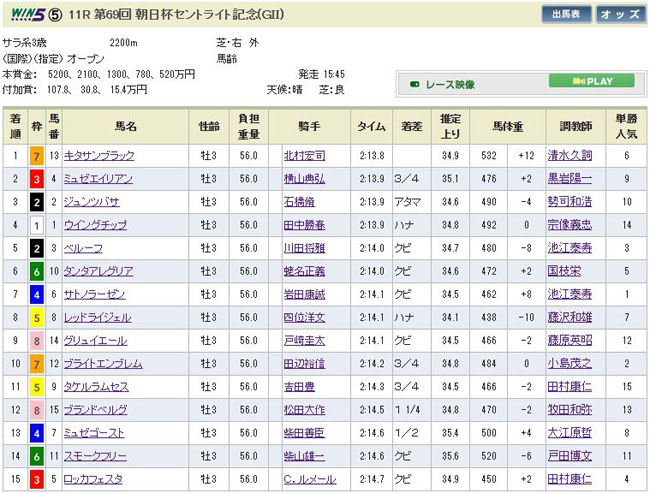Click the red frame 3 badge for ミュゼエイリアン
This screenshot has height=493, width=650.
tap(35, 179)
